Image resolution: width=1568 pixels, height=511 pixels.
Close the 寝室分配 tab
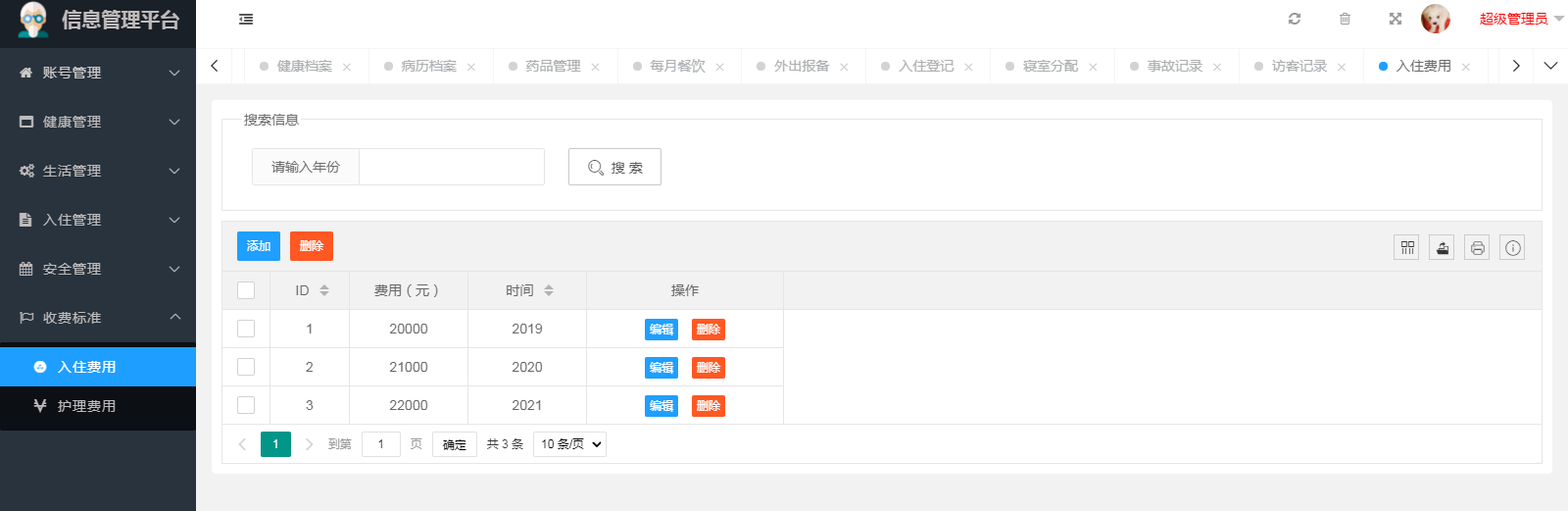click(x=1094, y=67)
